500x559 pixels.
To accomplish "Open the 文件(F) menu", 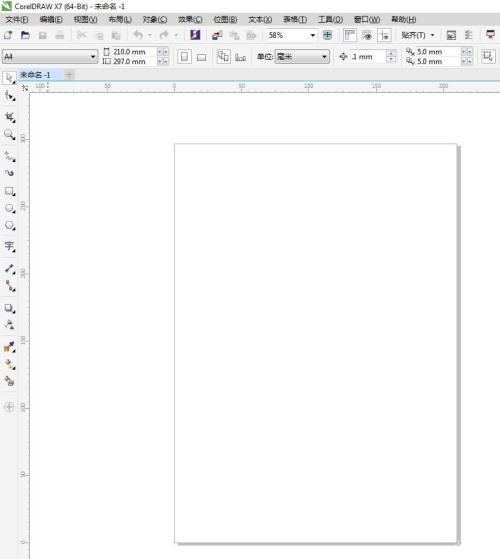I will pyautogui.click(x=17, y=19).
